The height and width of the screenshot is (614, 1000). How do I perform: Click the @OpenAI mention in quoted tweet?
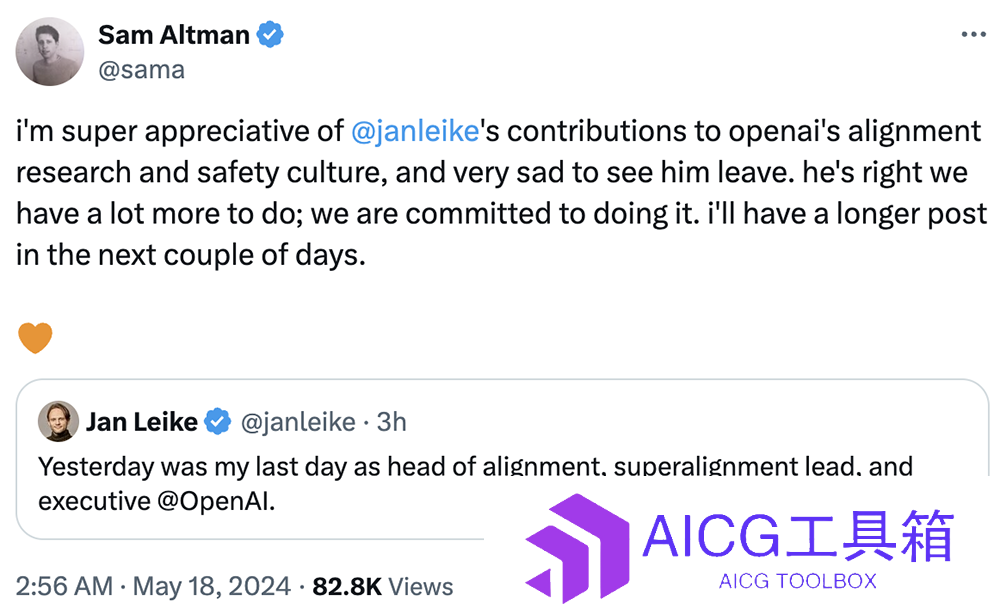click(x=216, y=502)
